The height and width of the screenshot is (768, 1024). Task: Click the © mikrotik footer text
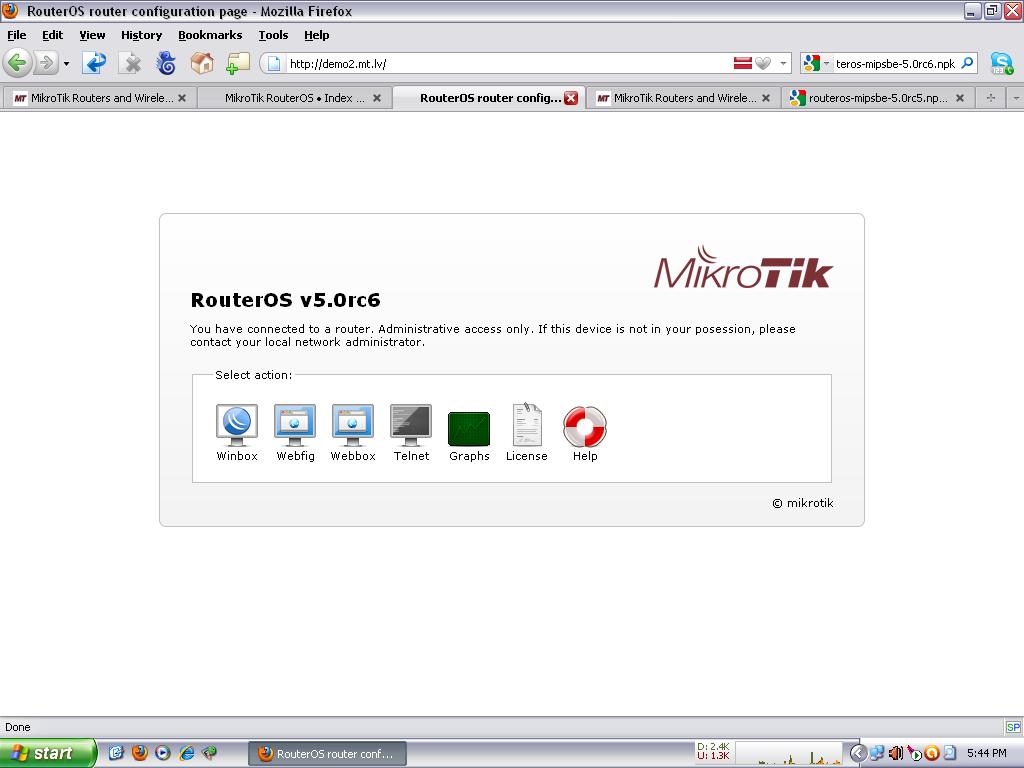pos(803,503)
